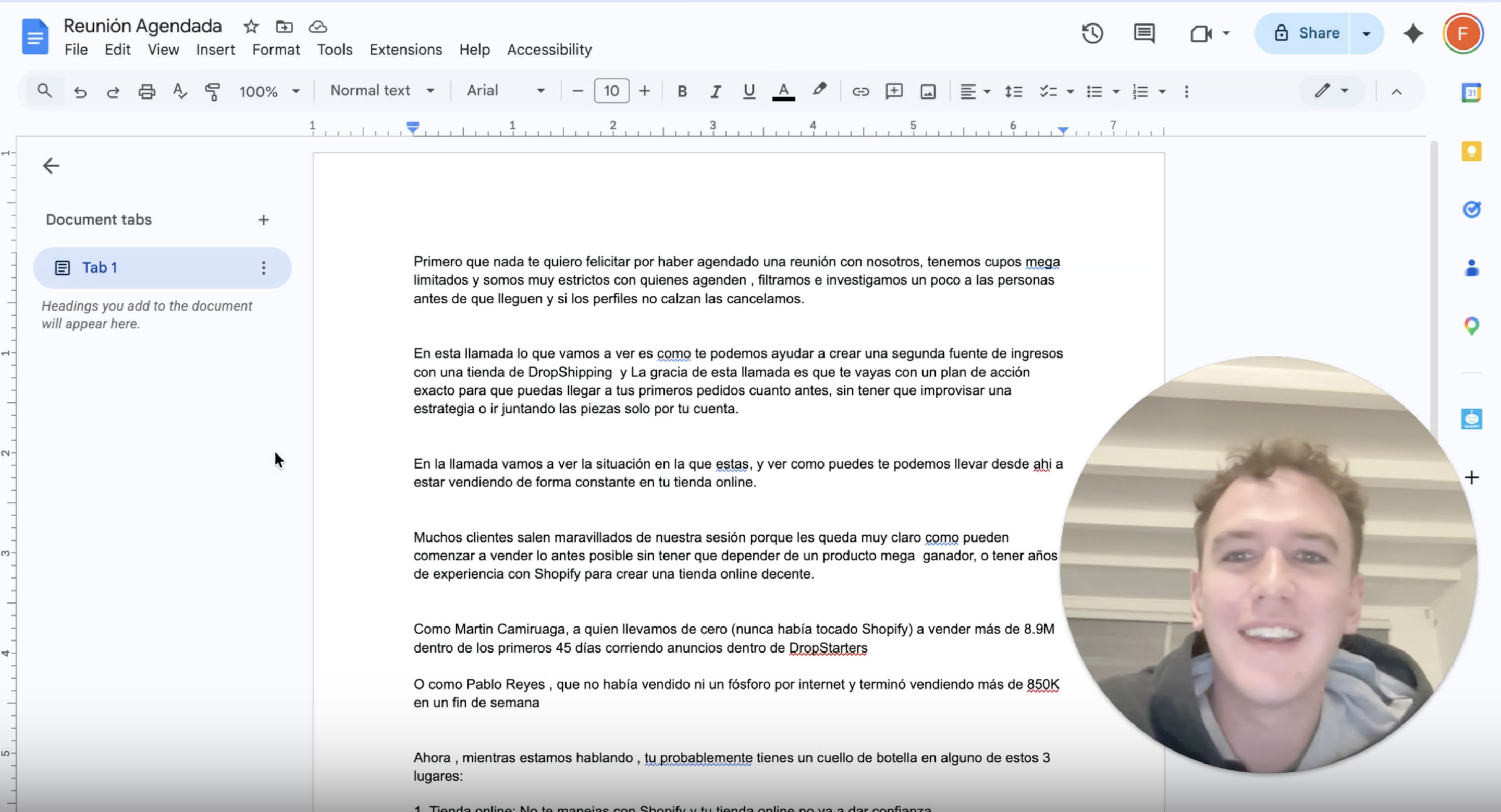Star the Reunión Agendada document
The height and width of the screenshot is (812, 1501).
tap(251, 26)
